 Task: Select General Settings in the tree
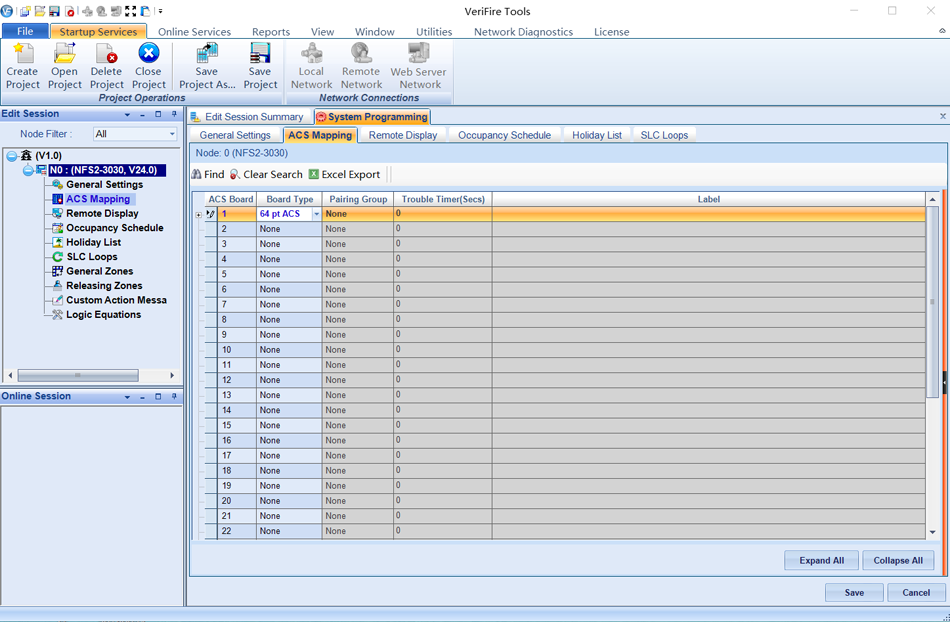point(104,185)
